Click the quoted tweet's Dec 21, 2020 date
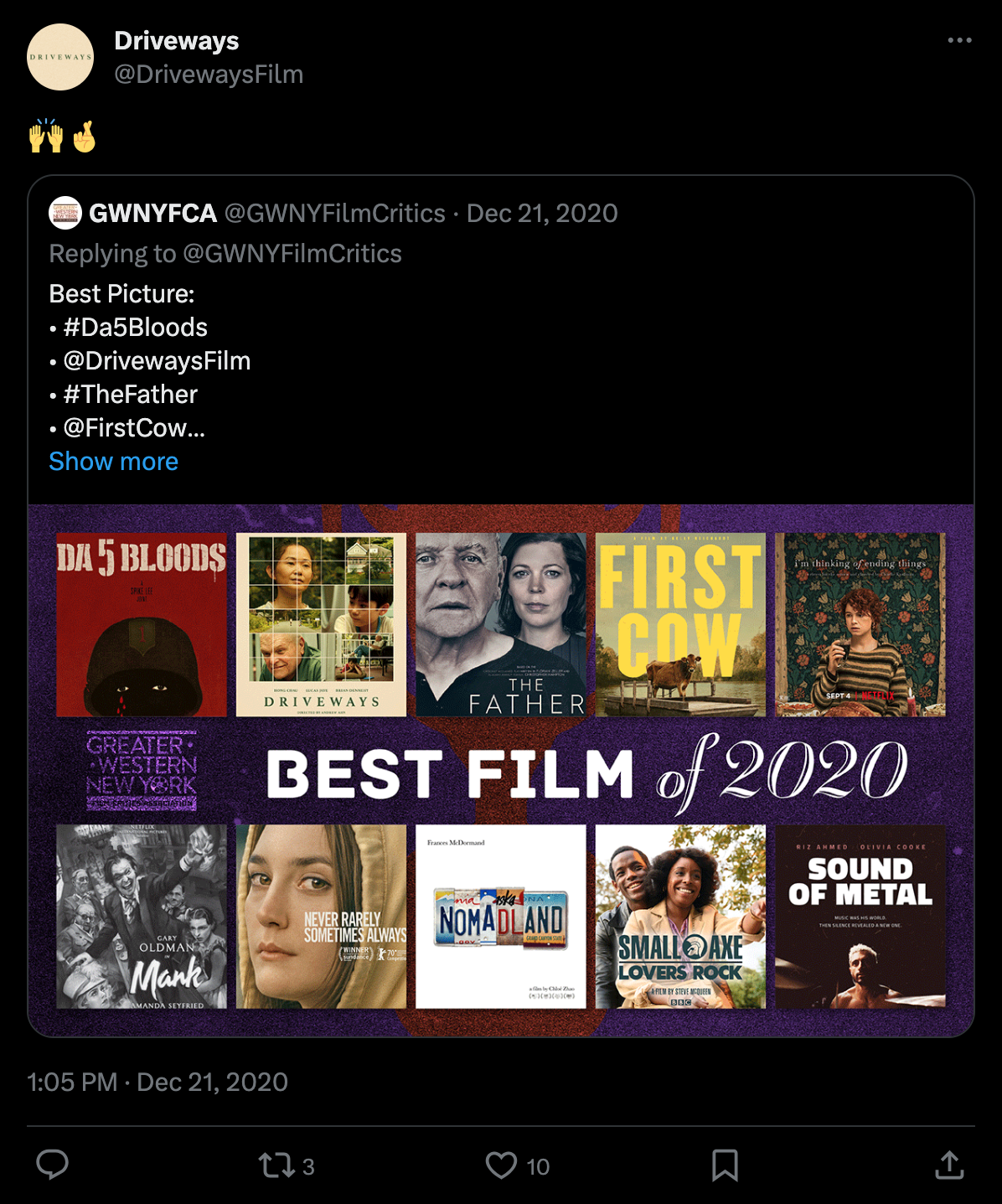1002x1204 pixels. 542,214
